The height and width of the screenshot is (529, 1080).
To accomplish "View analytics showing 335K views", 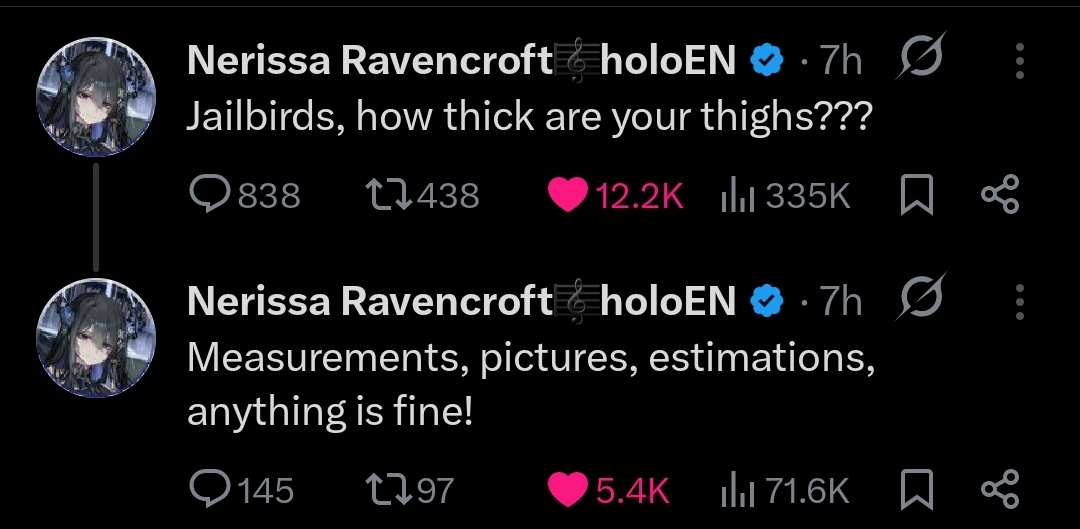I will (x=785, y=195).
